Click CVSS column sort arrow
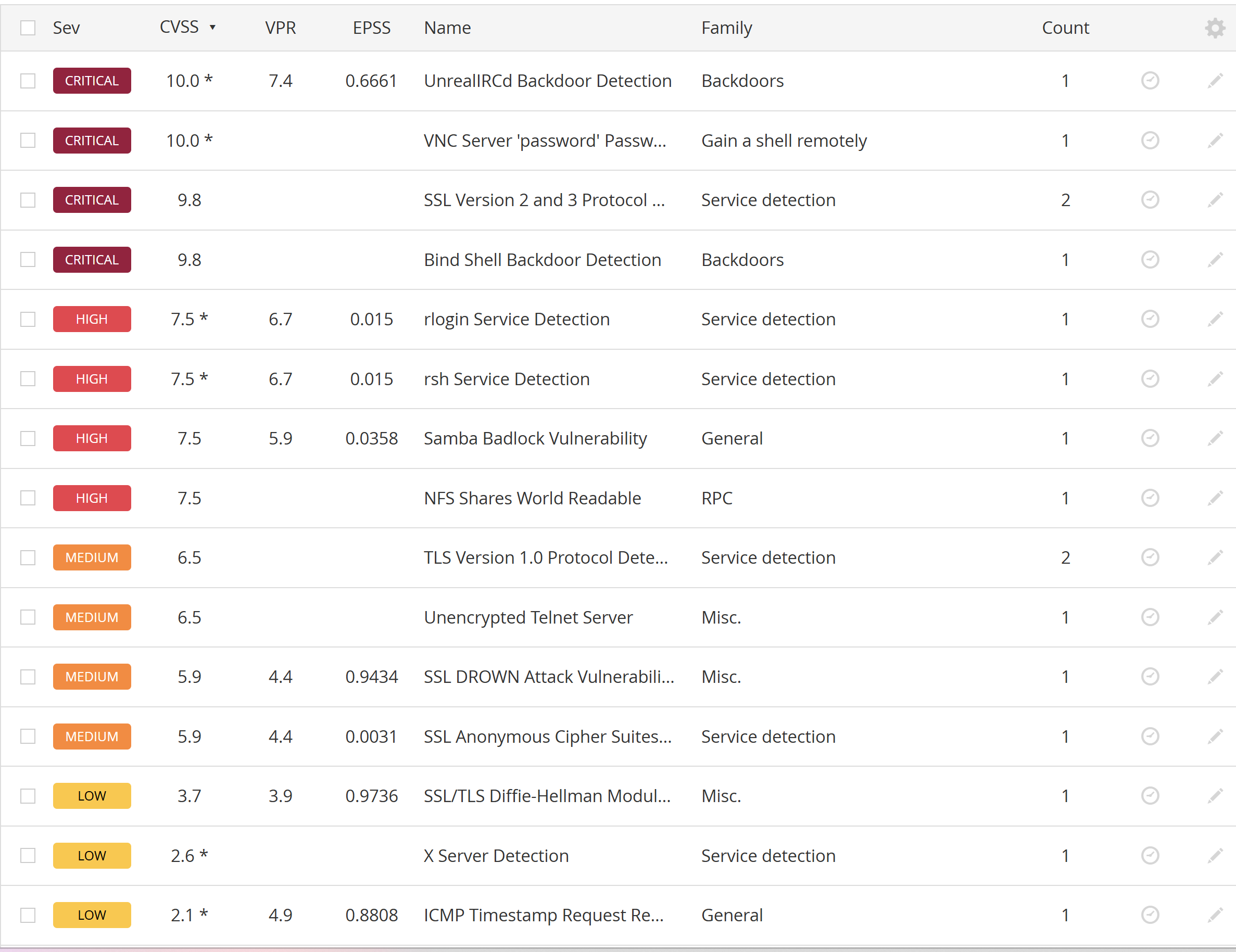 pos(213,27)
